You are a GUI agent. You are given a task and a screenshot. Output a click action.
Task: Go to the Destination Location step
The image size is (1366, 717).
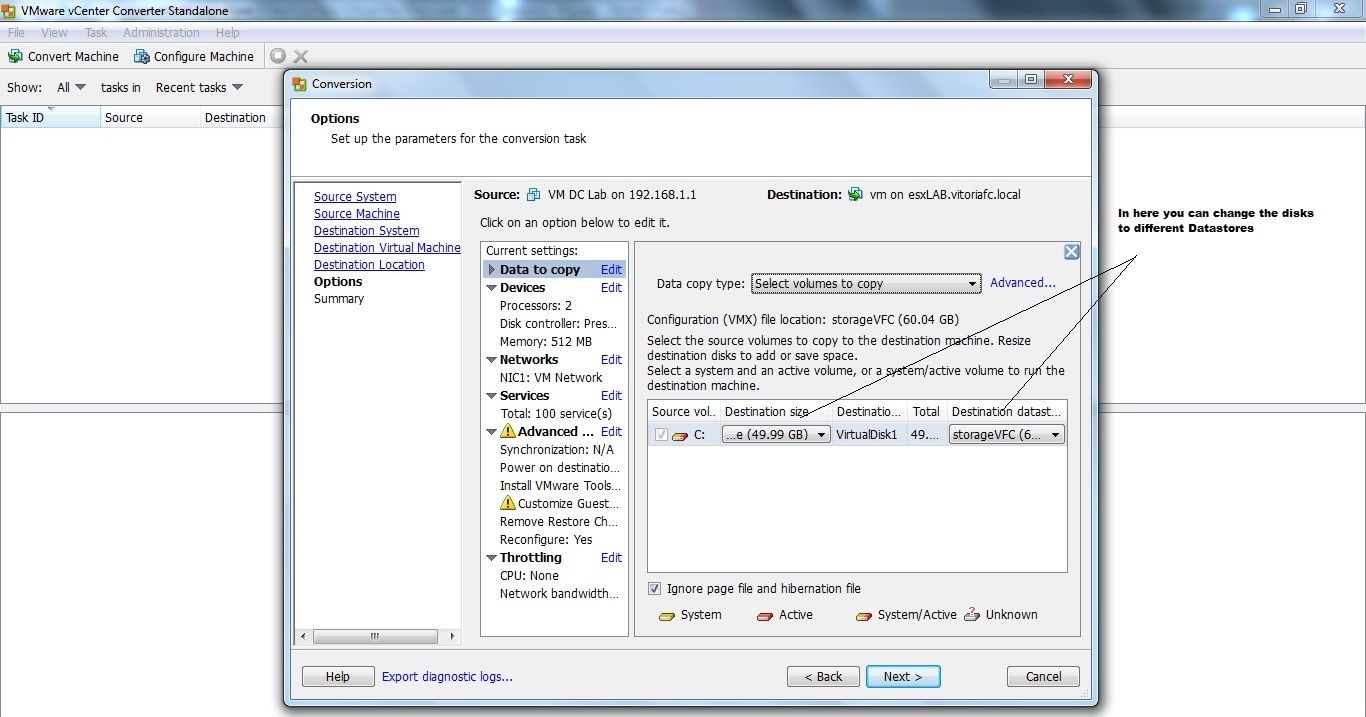point(369,265)
